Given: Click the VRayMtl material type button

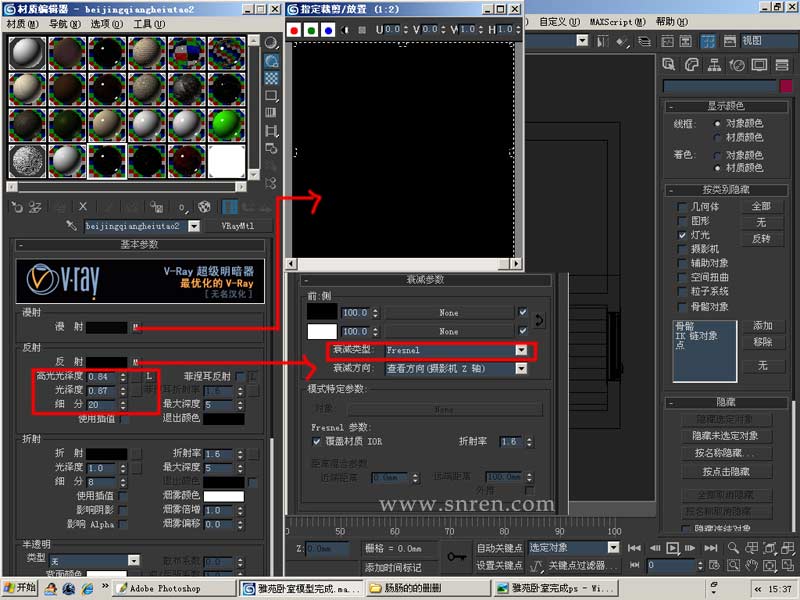Looking at the screenshot, I should click(238, 226).
